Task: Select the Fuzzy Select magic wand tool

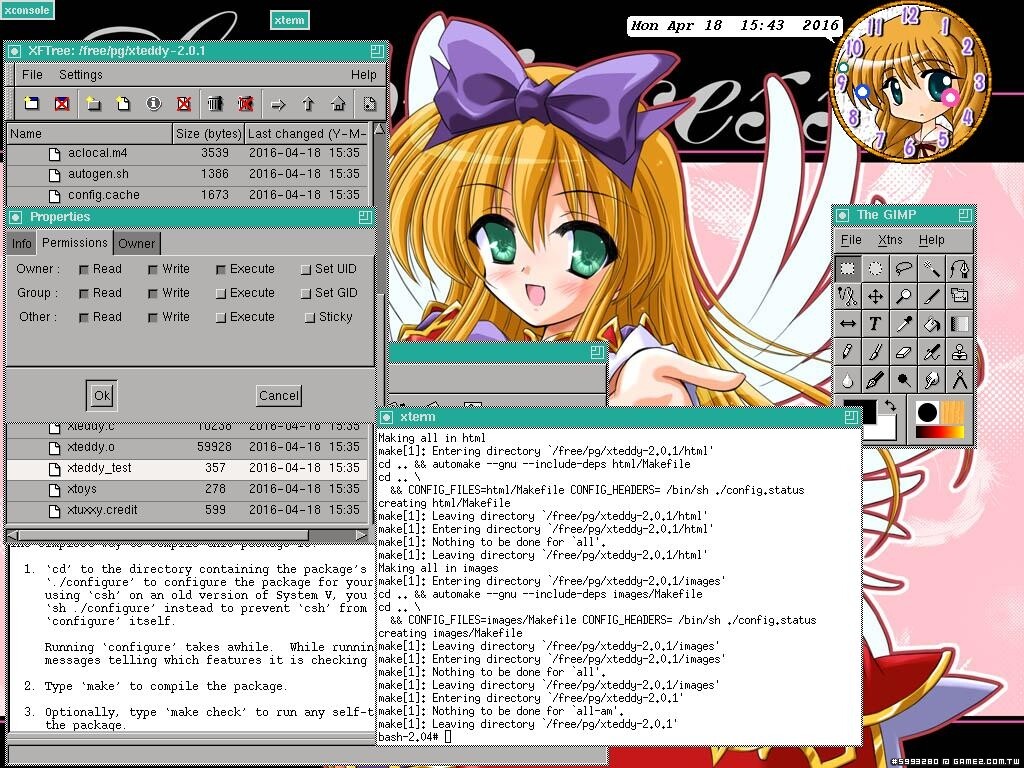Action: tap(932, 268)
